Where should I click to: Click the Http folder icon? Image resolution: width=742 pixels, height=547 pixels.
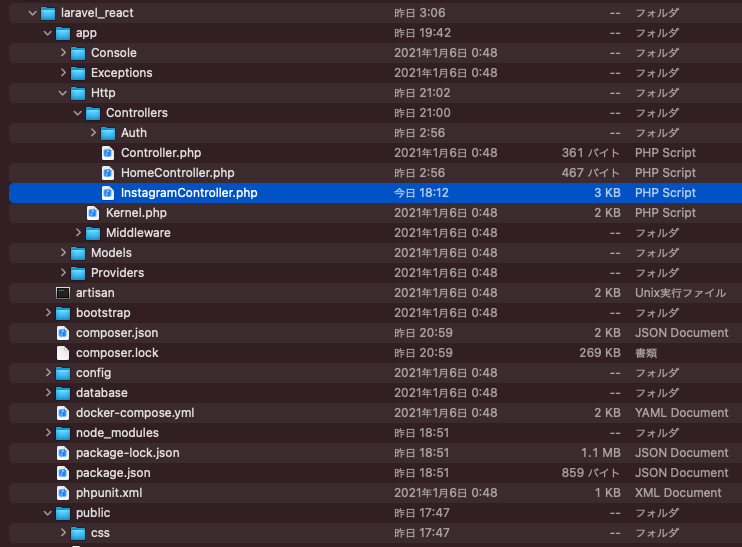click(78, 93)
